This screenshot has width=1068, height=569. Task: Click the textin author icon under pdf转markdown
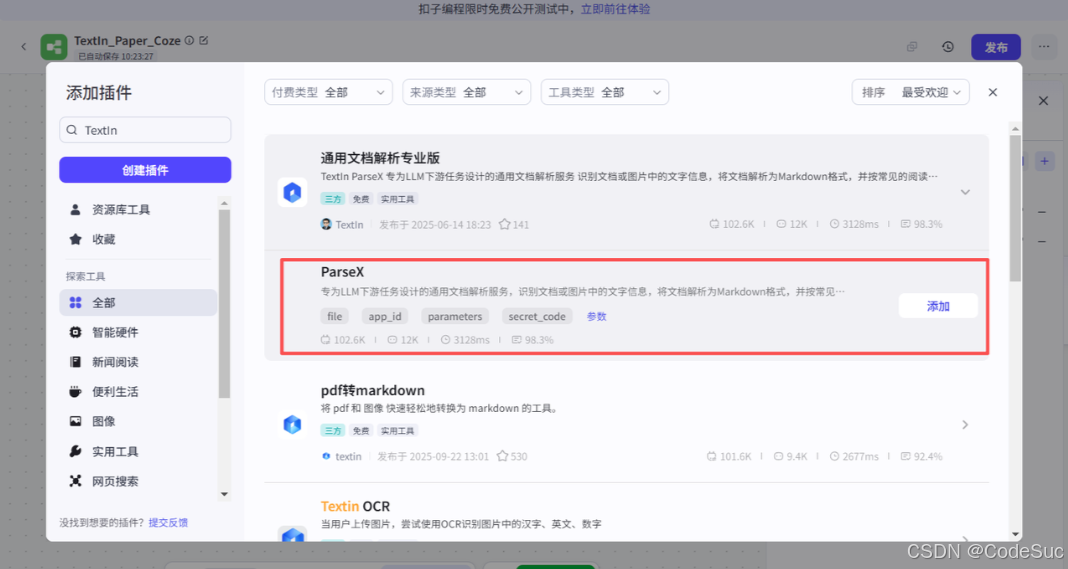tap(326, 456)
